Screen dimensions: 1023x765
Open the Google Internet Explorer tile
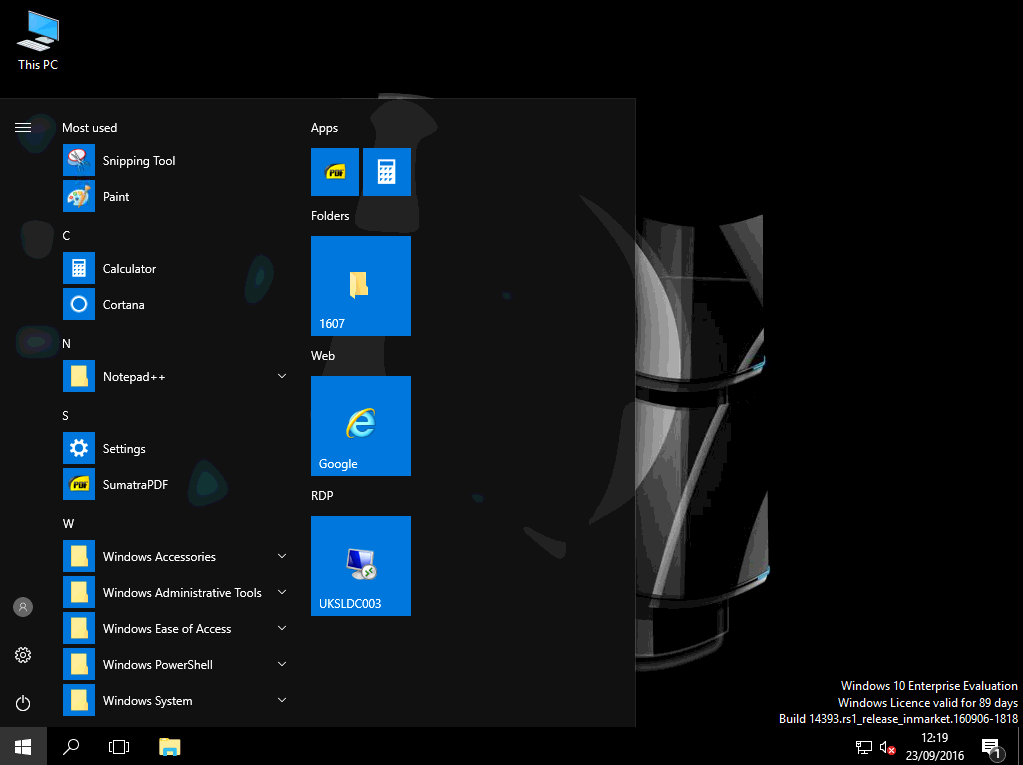coord(361,426)
